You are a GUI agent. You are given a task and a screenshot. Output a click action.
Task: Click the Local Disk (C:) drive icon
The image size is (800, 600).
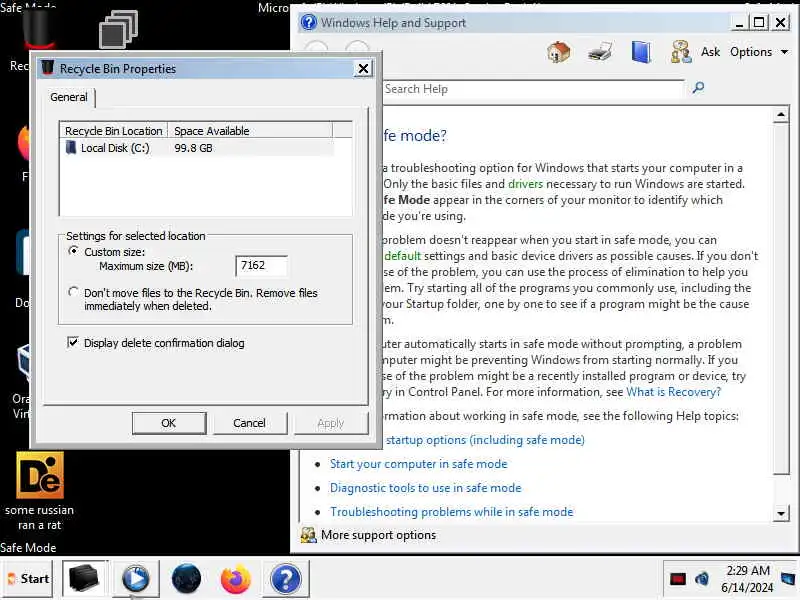(x=71, y=148)
